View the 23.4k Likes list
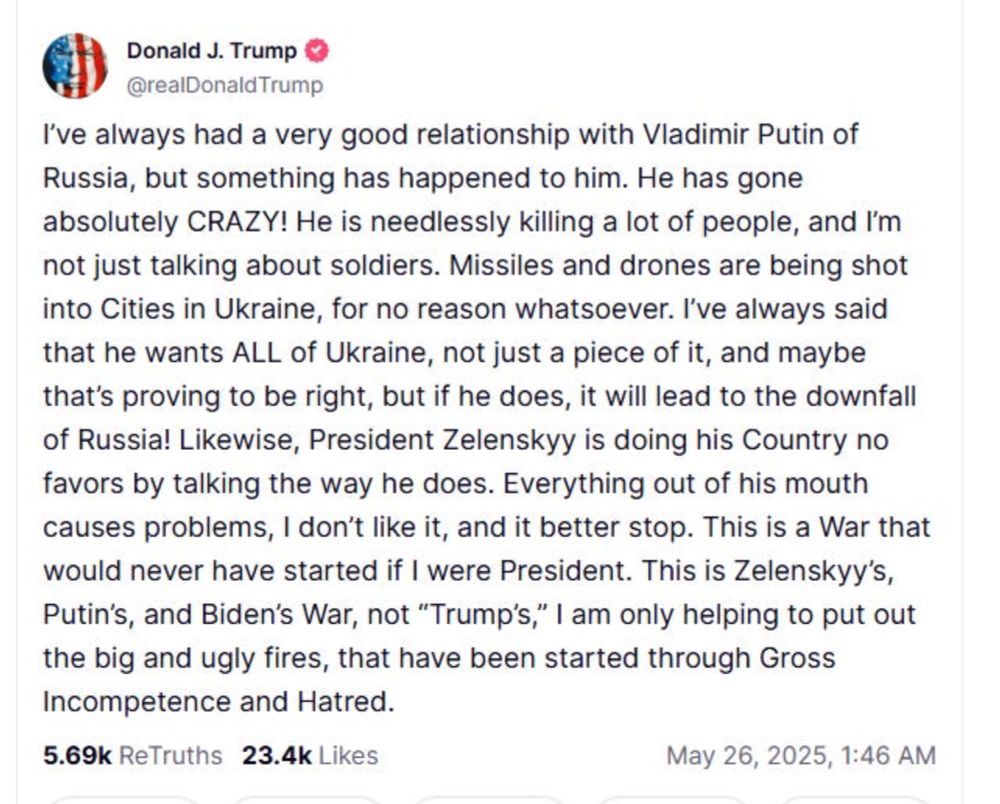1000x804 pixels. 310,754
